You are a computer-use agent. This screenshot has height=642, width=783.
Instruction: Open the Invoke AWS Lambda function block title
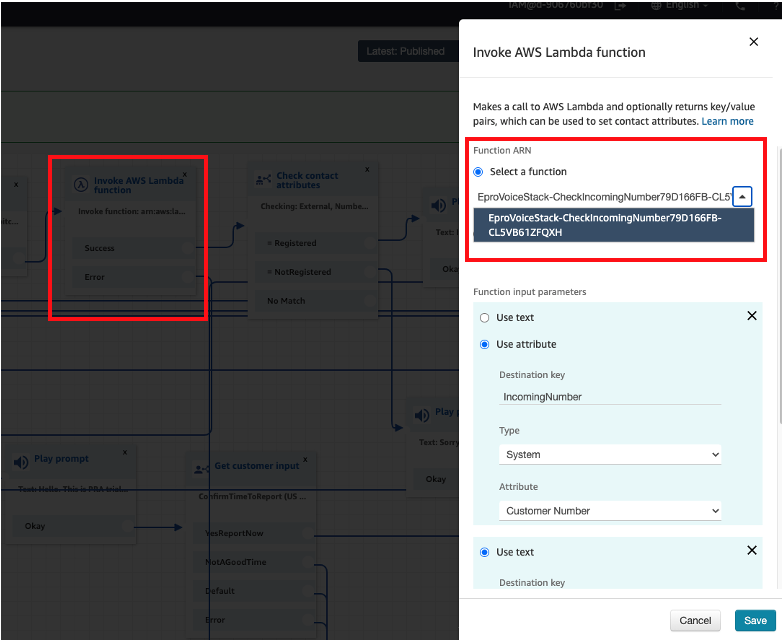tap(138, 185)
